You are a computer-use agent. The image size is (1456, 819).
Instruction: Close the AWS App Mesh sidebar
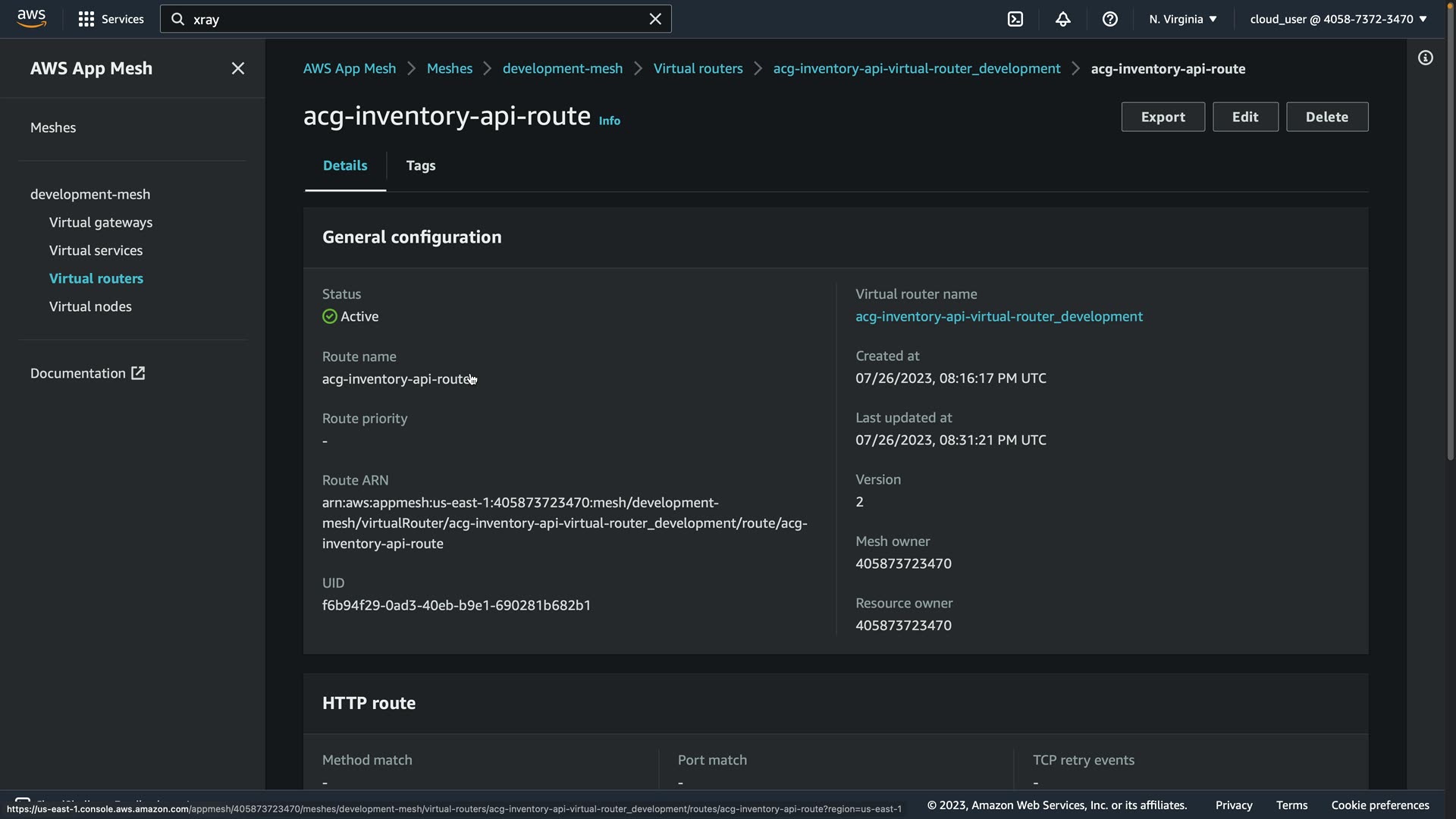237,68
